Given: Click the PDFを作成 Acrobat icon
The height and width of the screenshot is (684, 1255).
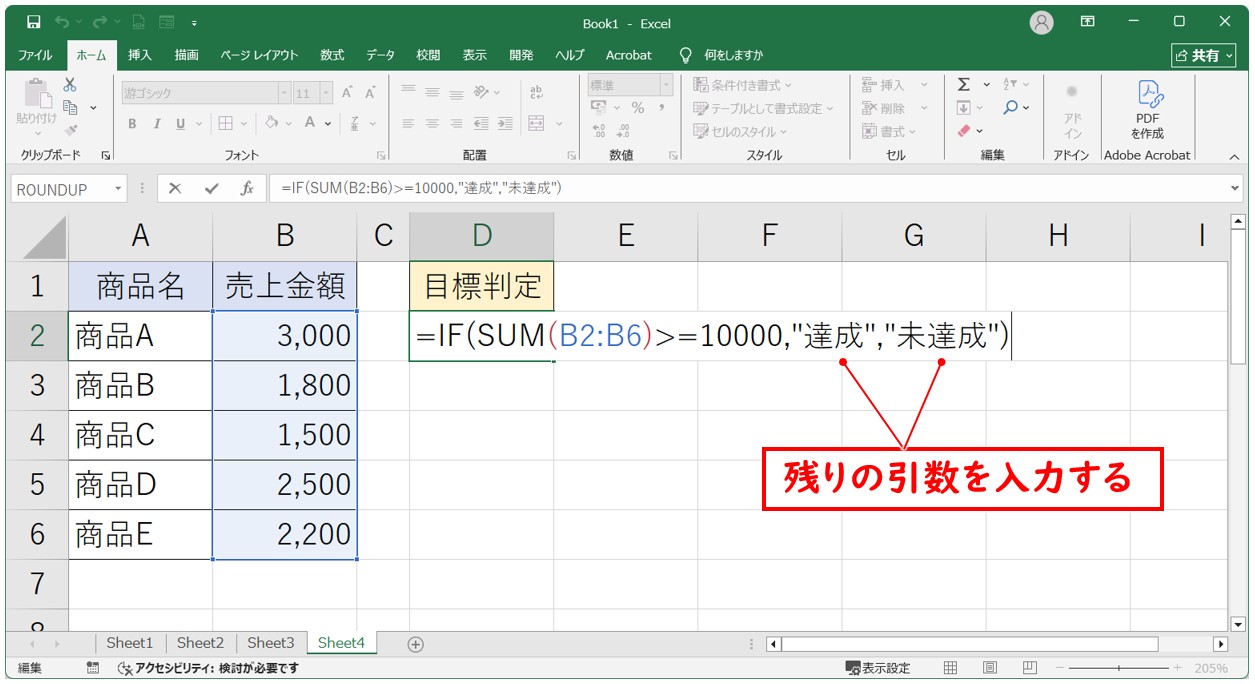Looking at the screenshot, I should 1147,110.
